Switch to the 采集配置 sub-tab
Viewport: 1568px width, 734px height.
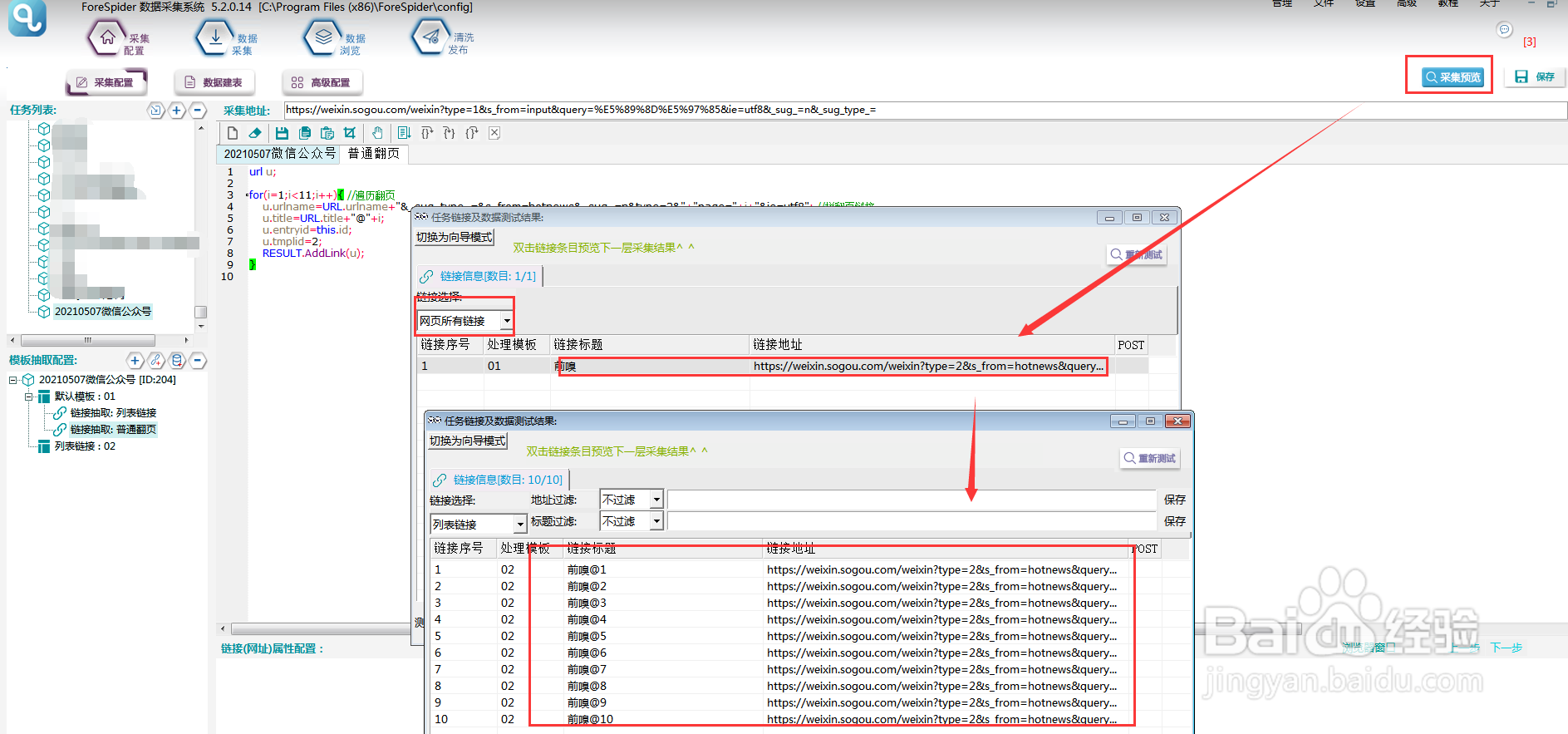106,82
